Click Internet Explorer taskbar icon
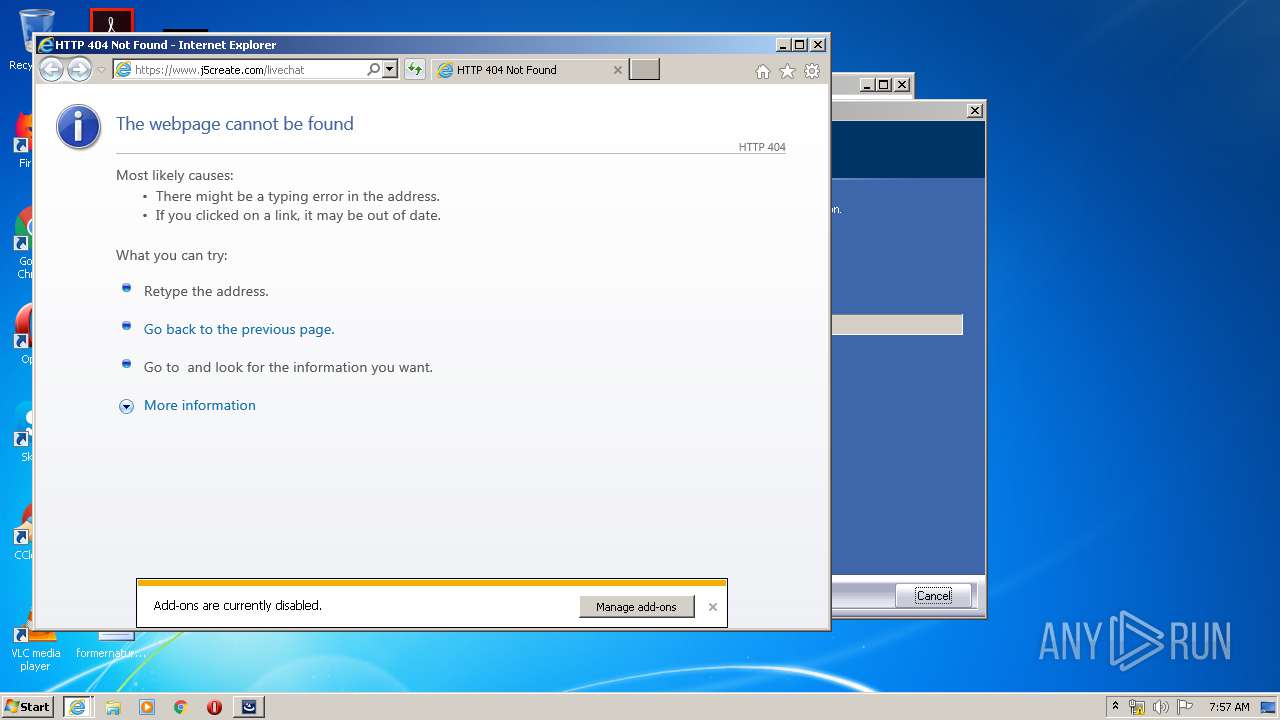This screenshot has width=1280, height=720. pos(77,706)
